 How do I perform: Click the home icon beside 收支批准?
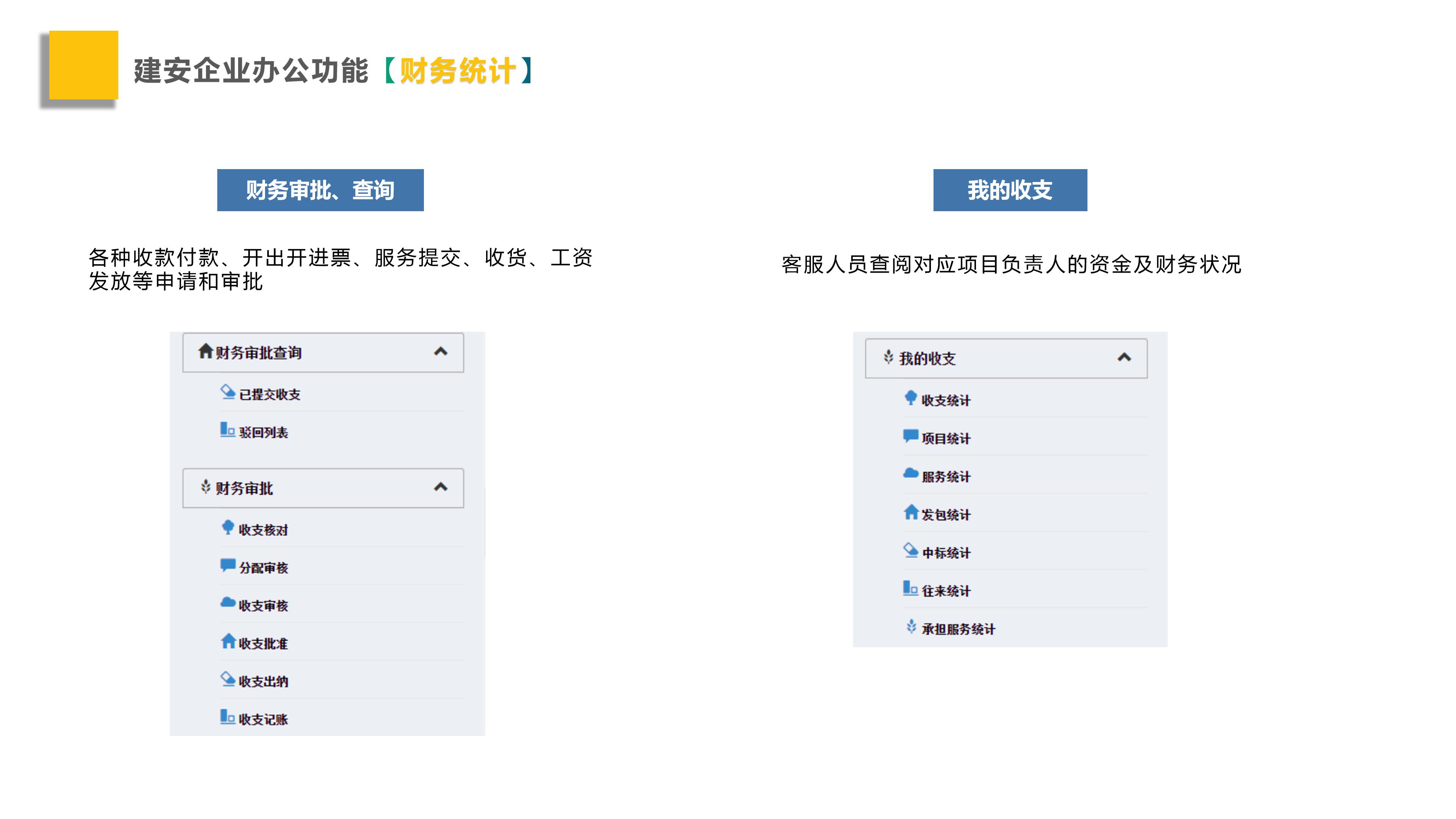(228, 641)
